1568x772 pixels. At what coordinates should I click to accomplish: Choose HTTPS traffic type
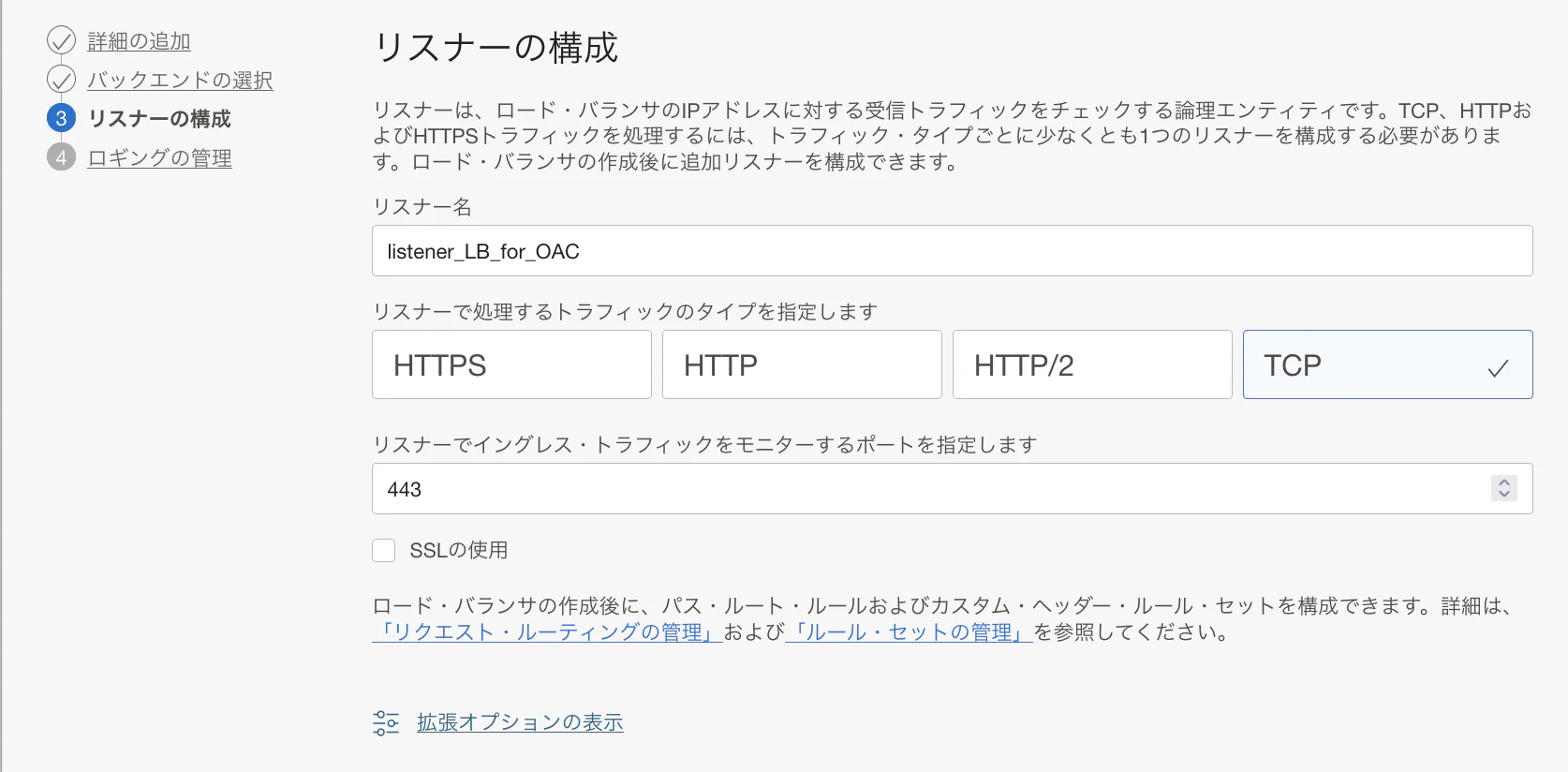click(x=511, y=364)
